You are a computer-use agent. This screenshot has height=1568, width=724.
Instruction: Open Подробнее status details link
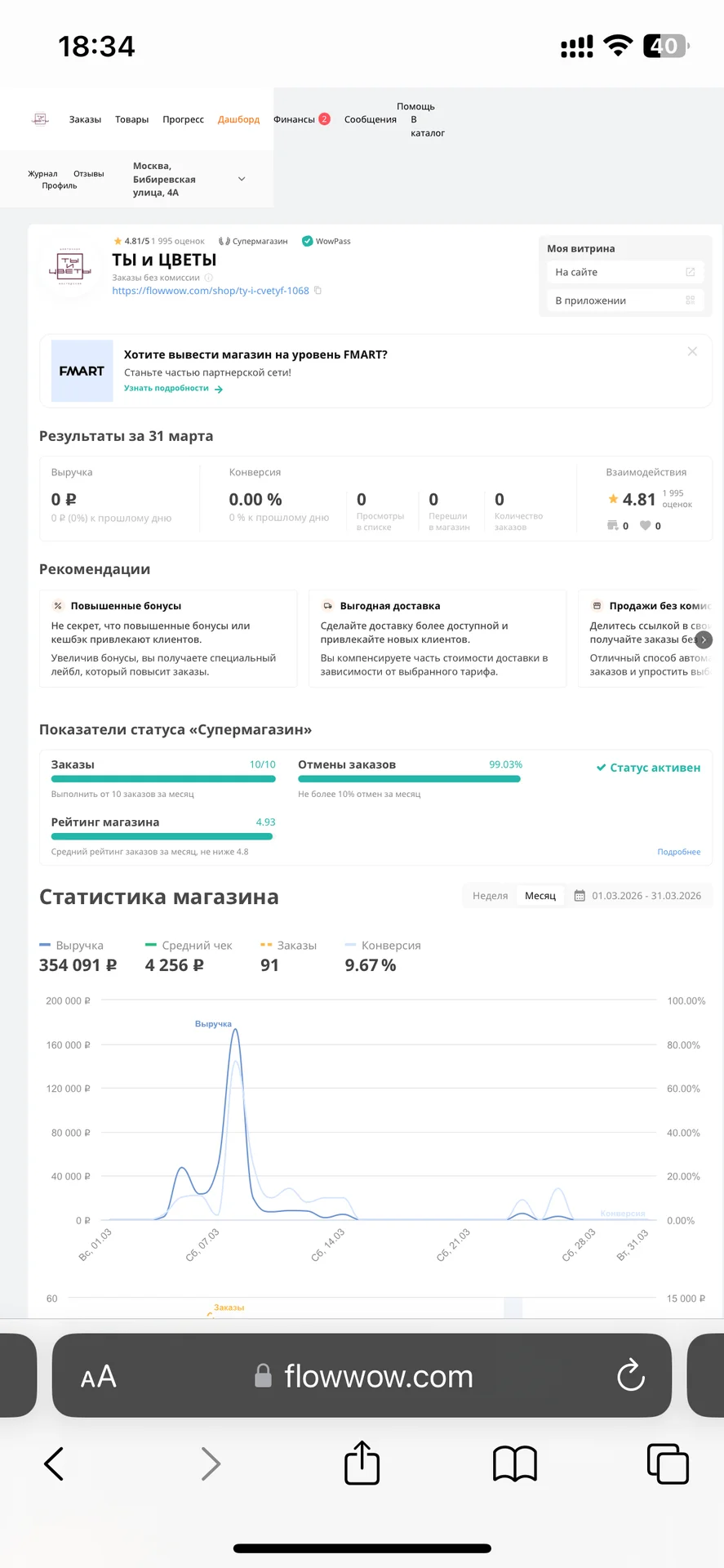pos(679,852)
